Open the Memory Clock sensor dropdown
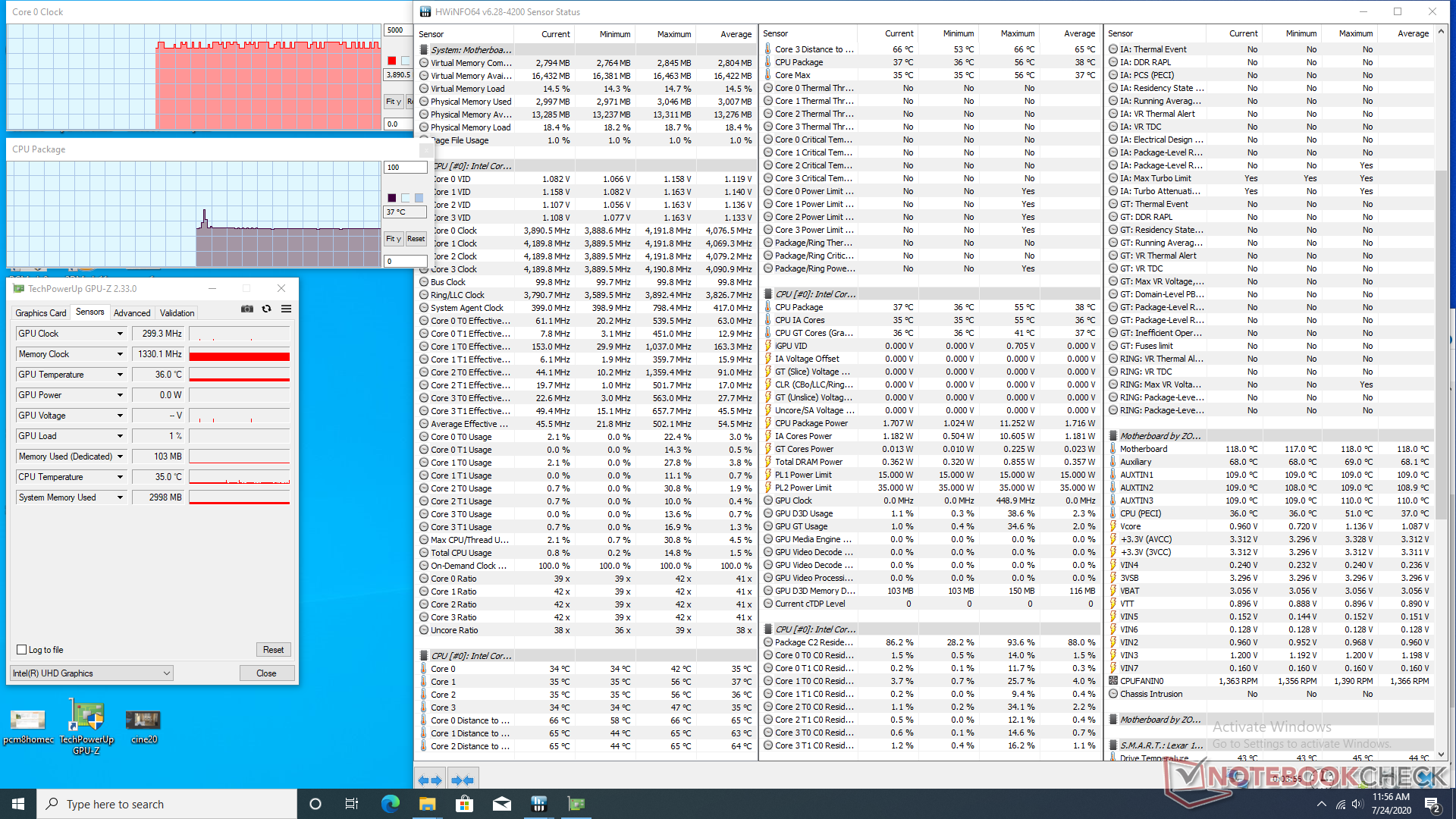The image size is (1456, 819). (120, 354)
